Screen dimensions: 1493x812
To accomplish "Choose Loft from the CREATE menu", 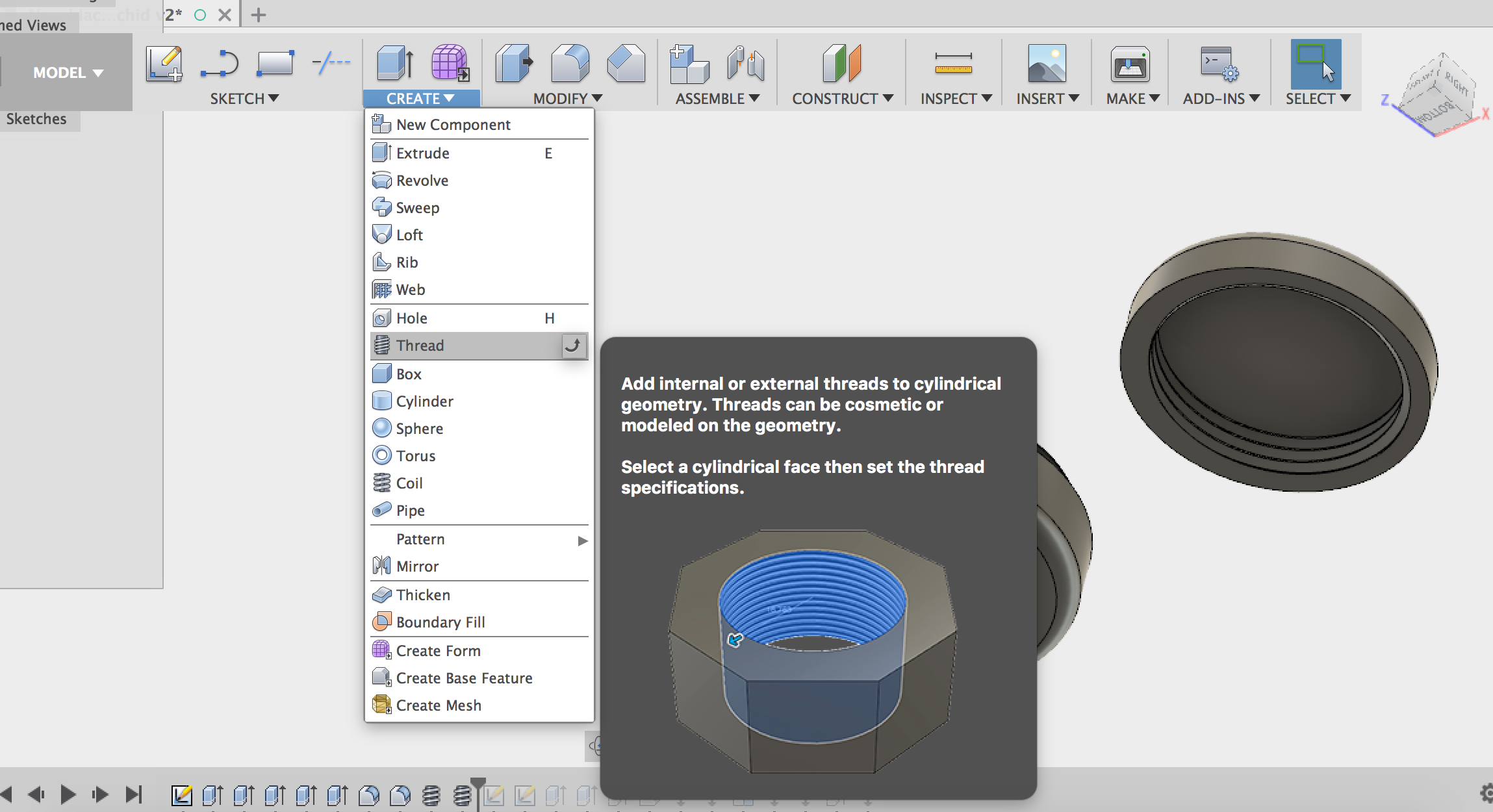I will coord(479,235).
